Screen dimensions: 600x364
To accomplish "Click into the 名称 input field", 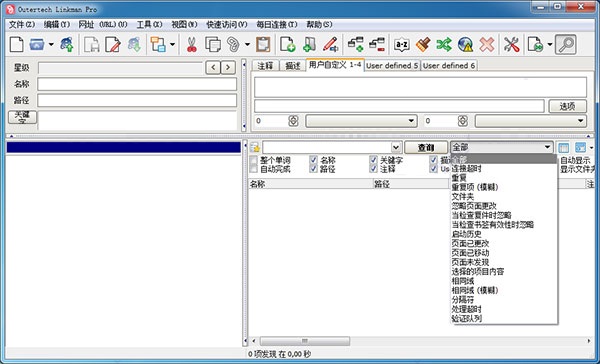I will tap(137, 84).
